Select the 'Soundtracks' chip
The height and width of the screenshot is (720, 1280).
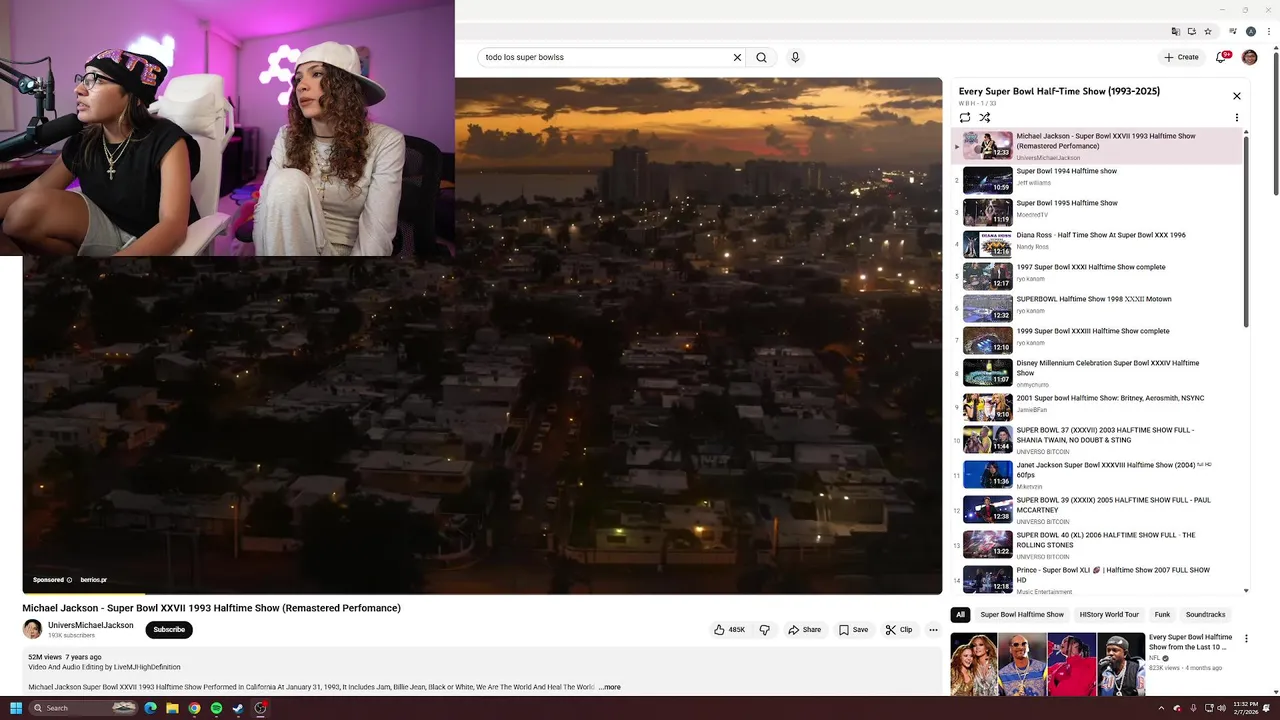1205,615
